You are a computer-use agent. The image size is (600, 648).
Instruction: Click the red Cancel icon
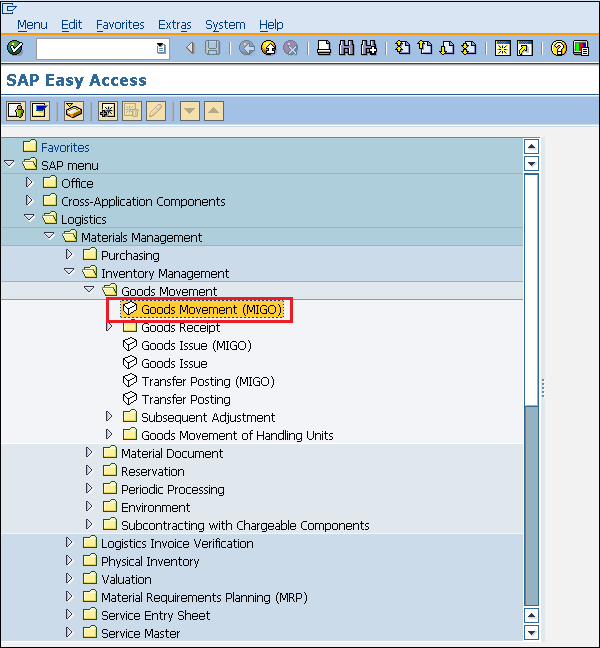coord(291,48)
